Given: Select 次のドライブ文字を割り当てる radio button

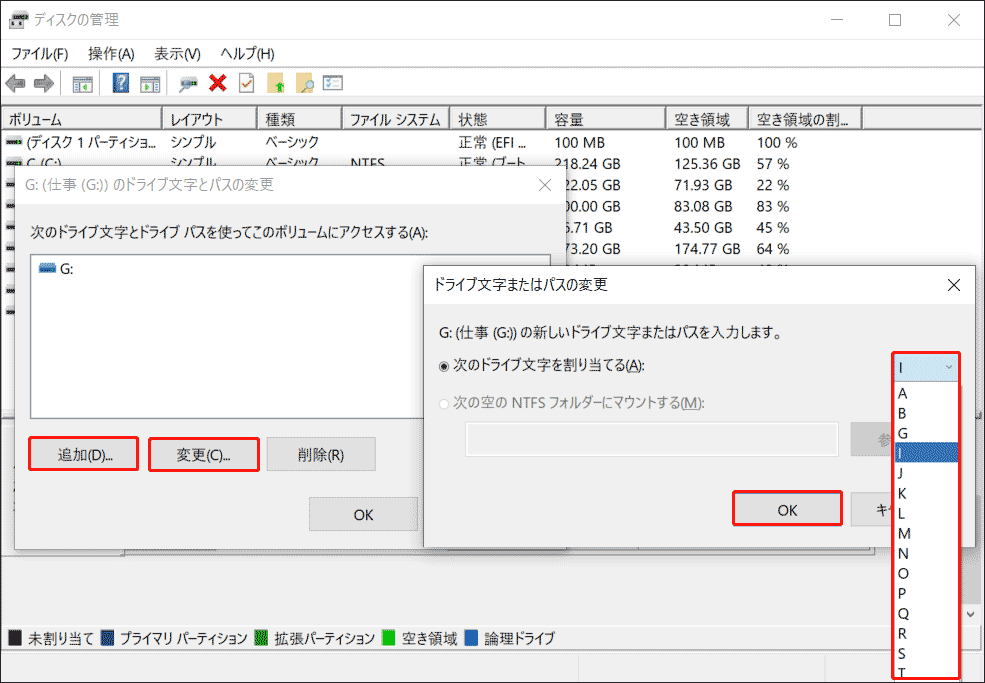Looking at the screenshot, I should pyautogui.click(x=444, y=366).
